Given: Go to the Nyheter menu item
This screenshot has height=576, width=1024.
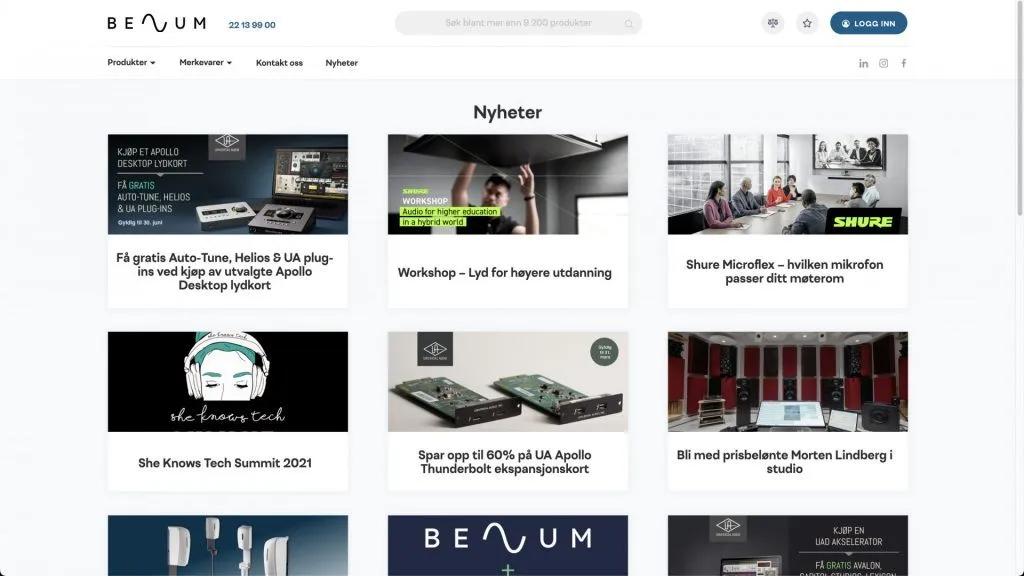Looking at the screenshot, I should click(341, 63).
